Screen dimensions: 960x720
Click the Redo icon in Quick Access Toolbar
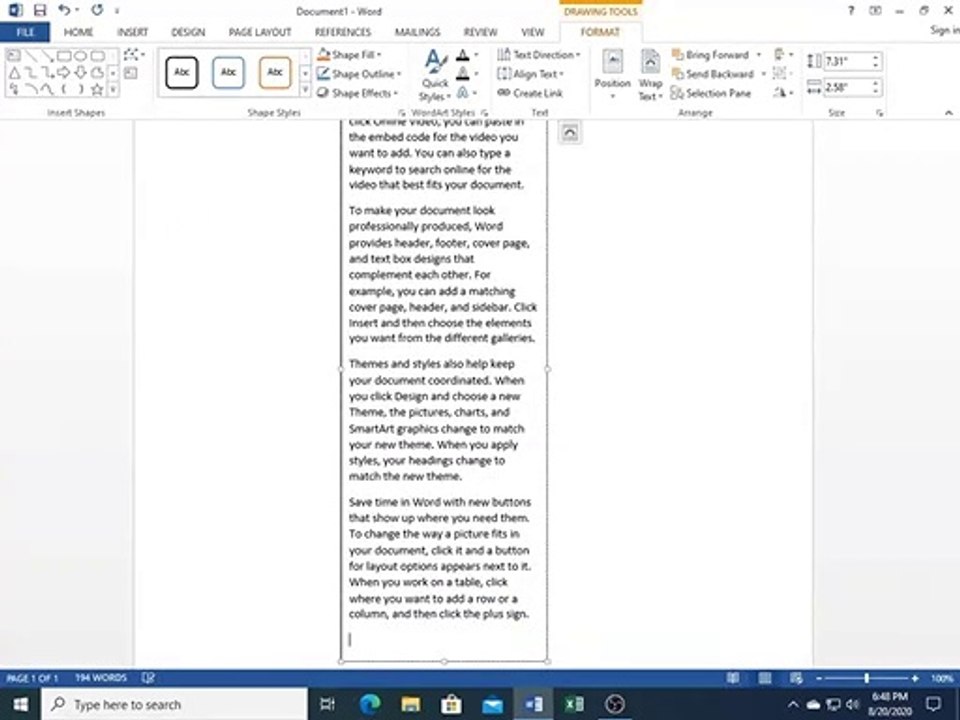click(97, 10)
